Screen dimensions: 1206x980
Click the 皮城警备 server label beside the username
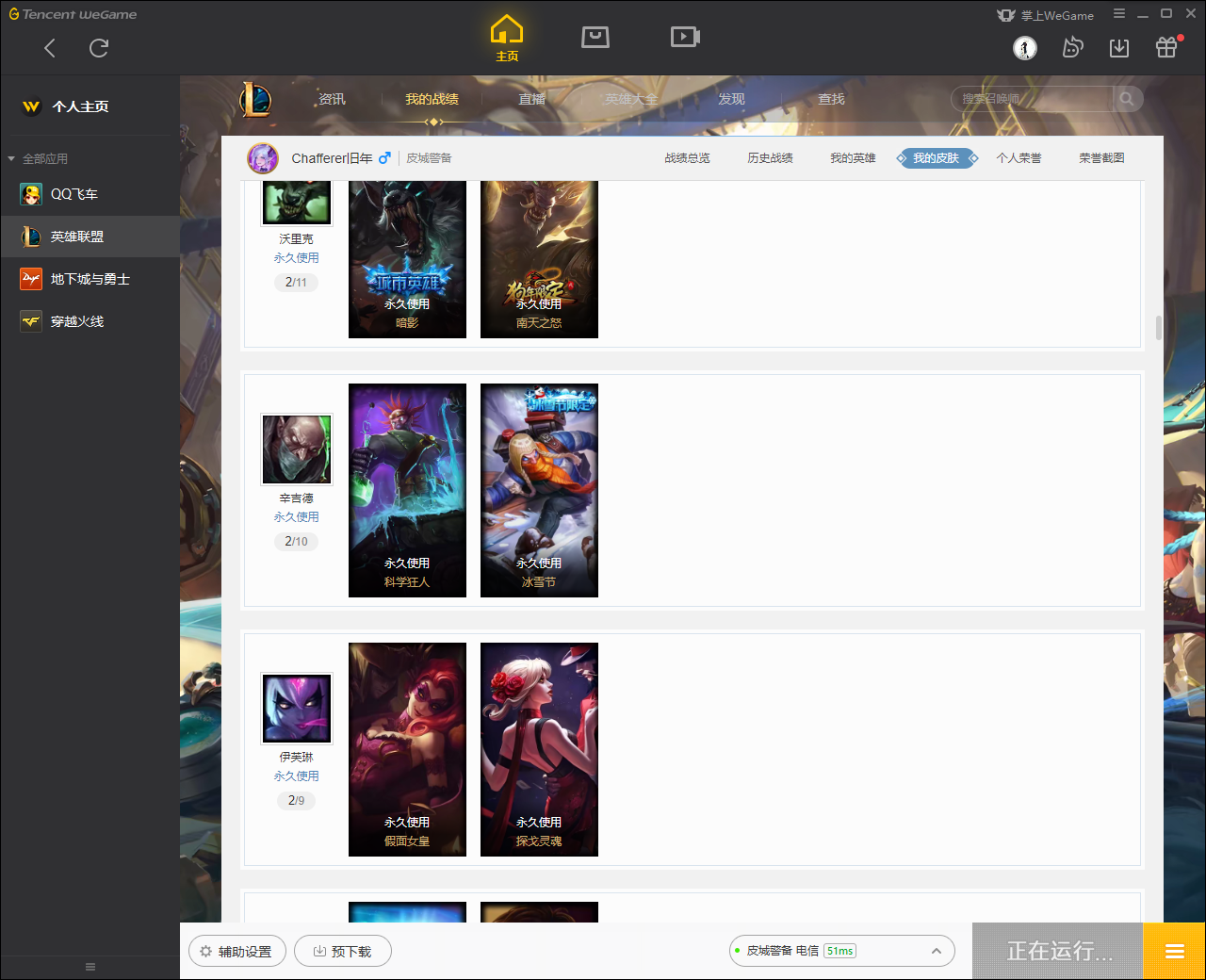tap(429, 158)
